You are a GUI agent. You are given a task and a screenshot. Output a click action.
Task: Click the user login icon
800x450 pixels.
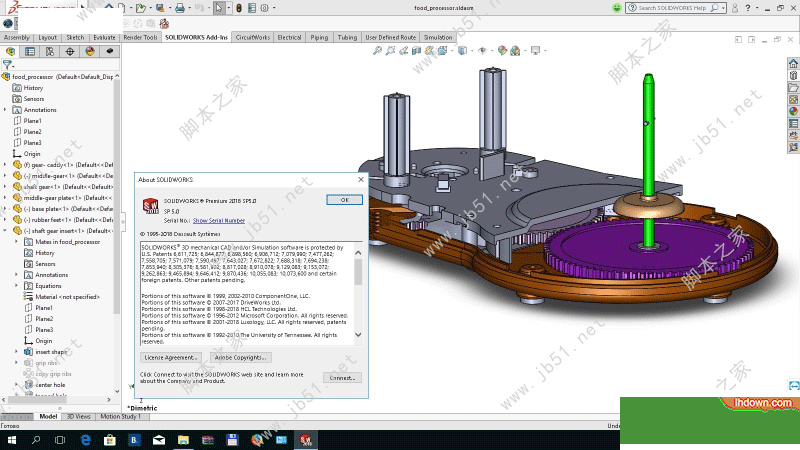(x=735, y=8)
